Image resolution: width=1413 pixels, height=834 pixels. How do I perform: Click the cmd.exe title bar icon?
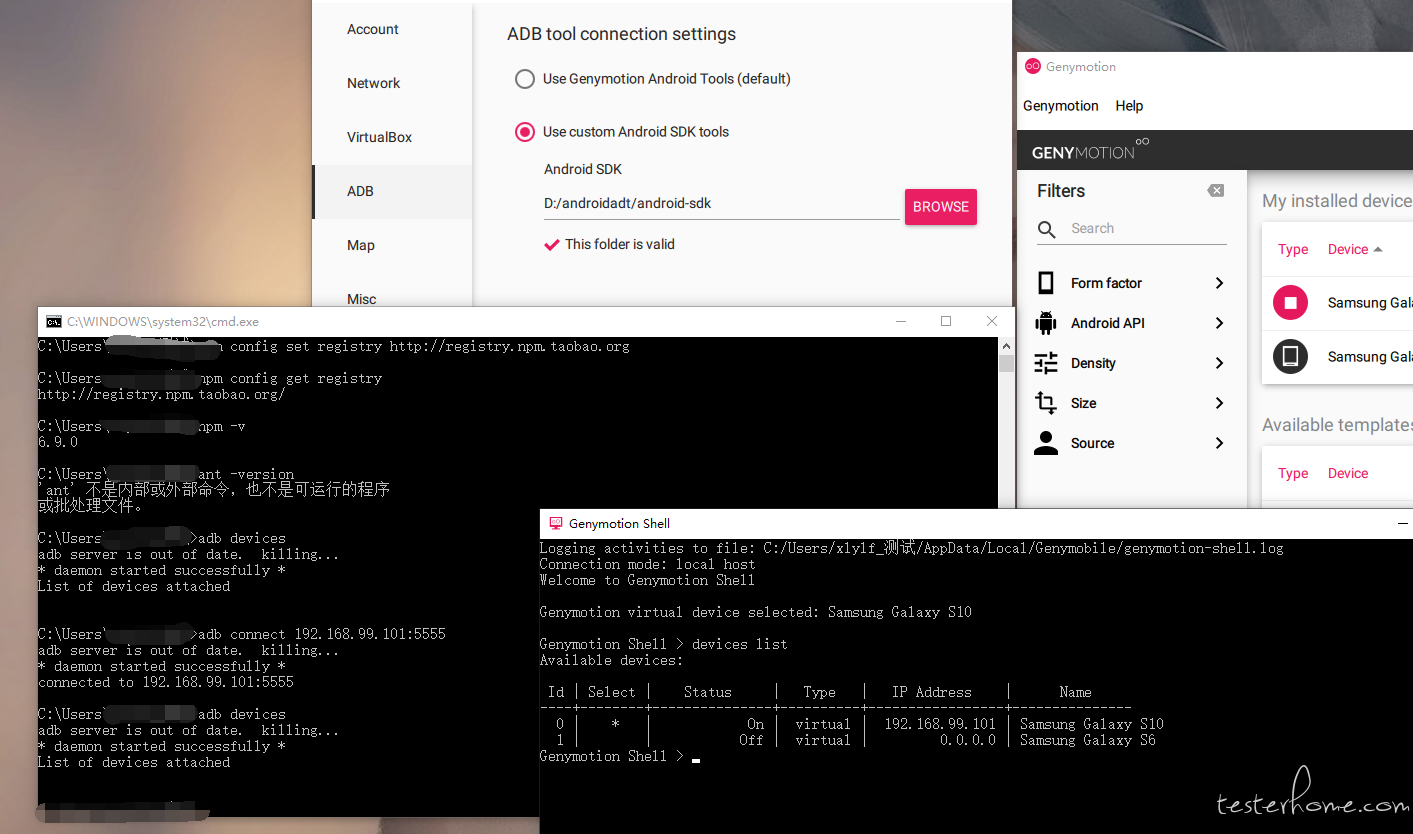coord(54,322)
